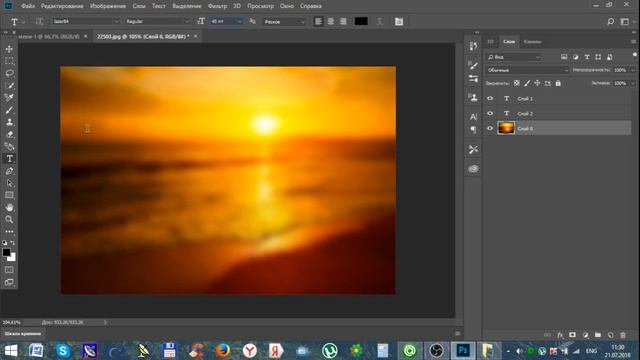640x360 pixels.
Task: Toggle type layer filter icon
Action: [587, 57]
